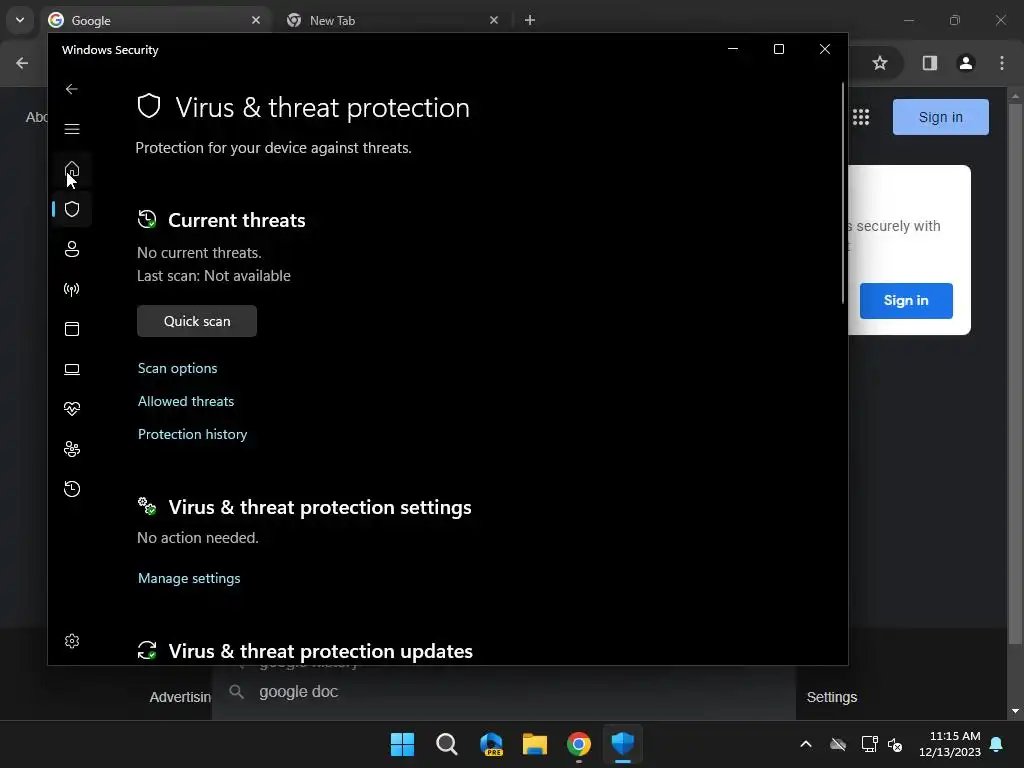Click Chrome back navigation arrow
1024x768 pixels.
tap(22, 63)
